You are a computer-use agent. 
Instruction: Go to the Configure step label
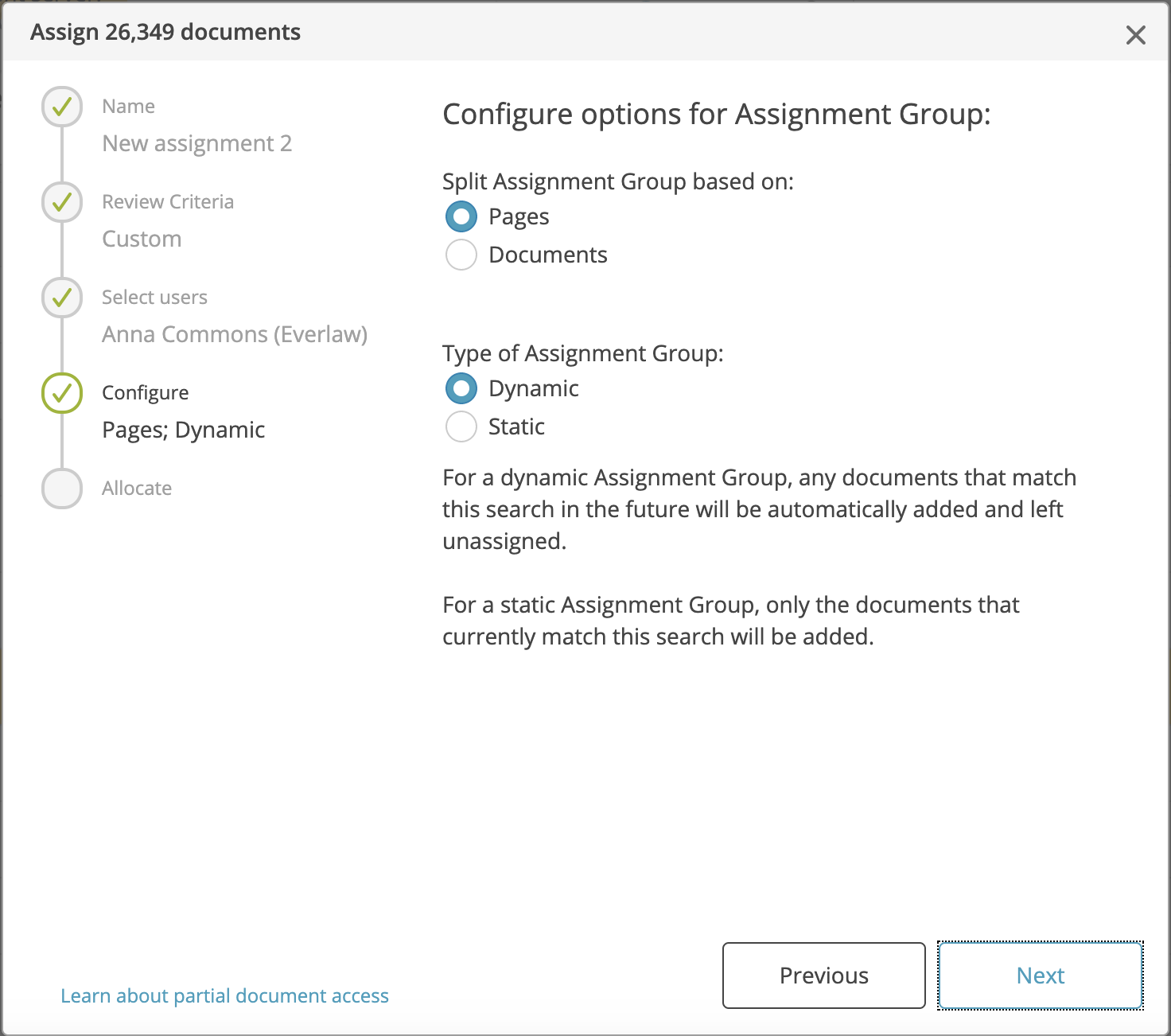(146, 393)
